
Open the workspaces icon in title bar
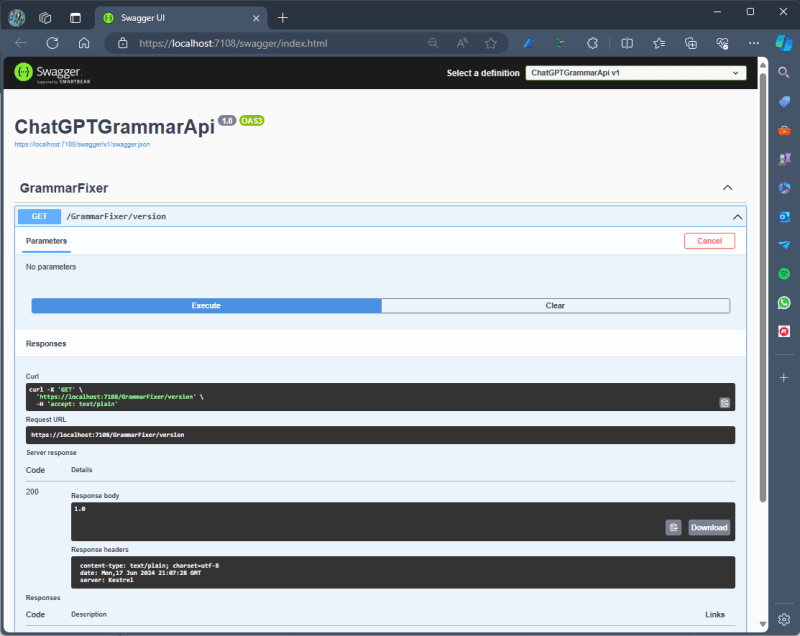[x=45, y=18]
